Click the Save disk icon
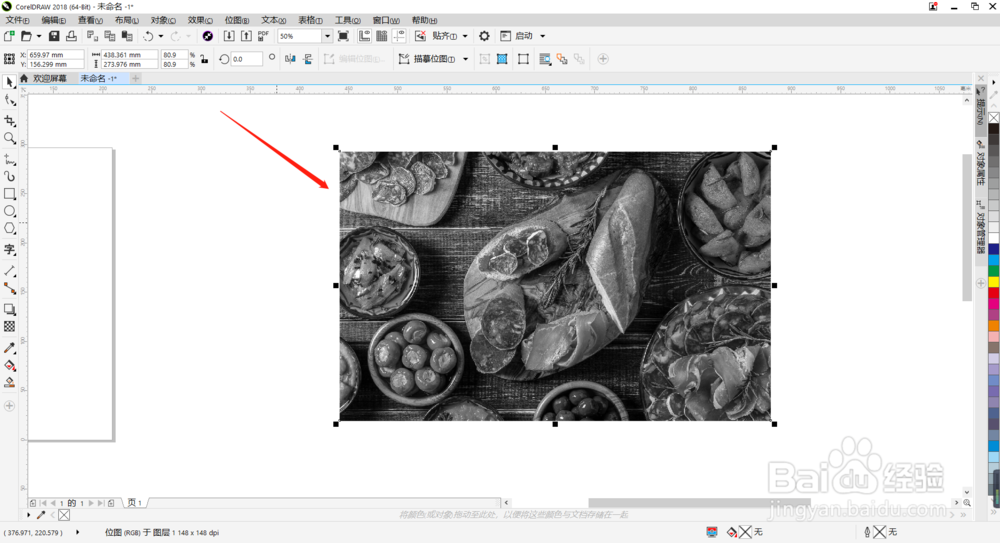The width and height of the screenshot is (1000, 543). click(x=54, y=36)
